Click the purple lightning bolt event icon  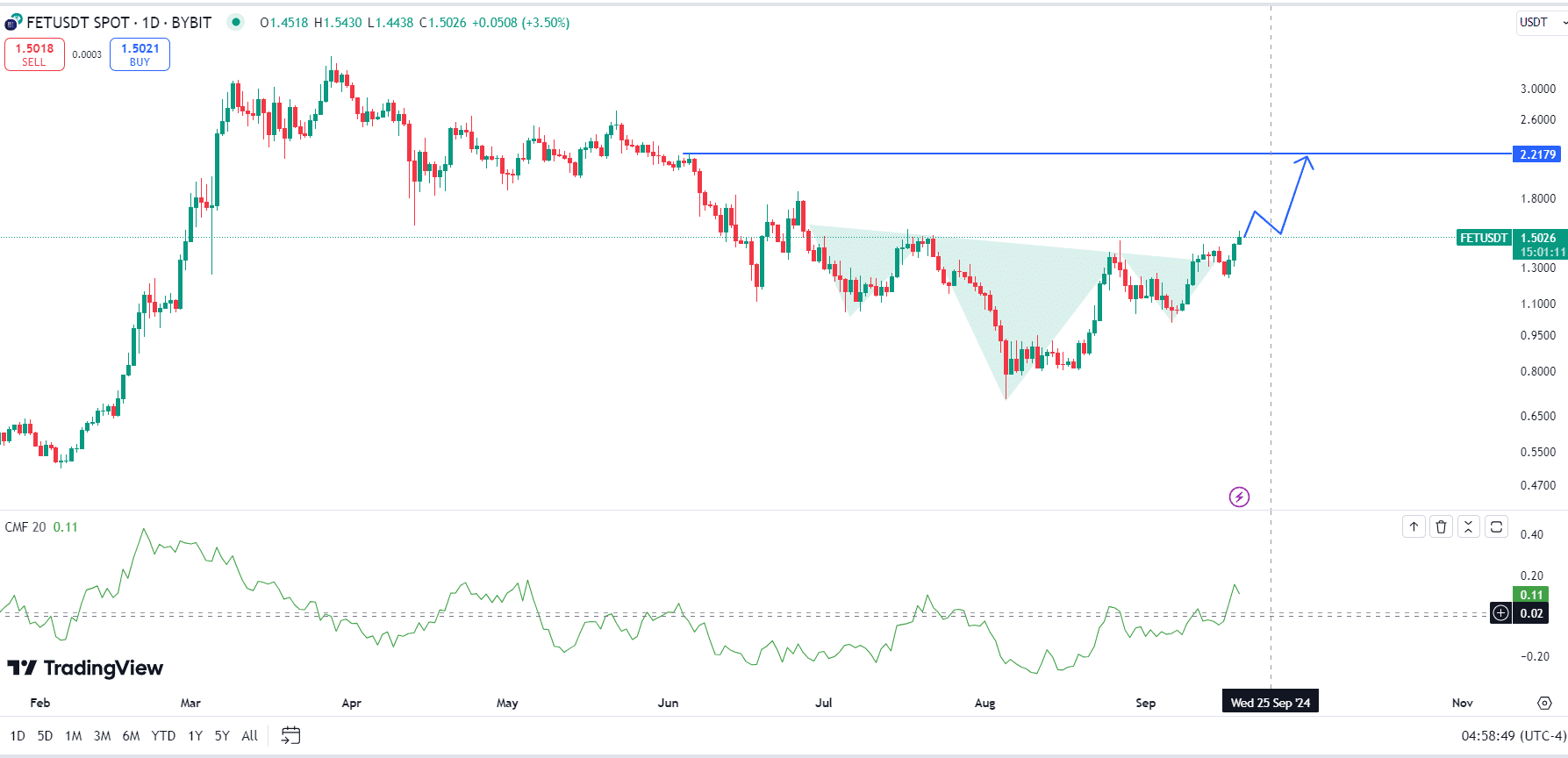click(x=1239, y=497)
